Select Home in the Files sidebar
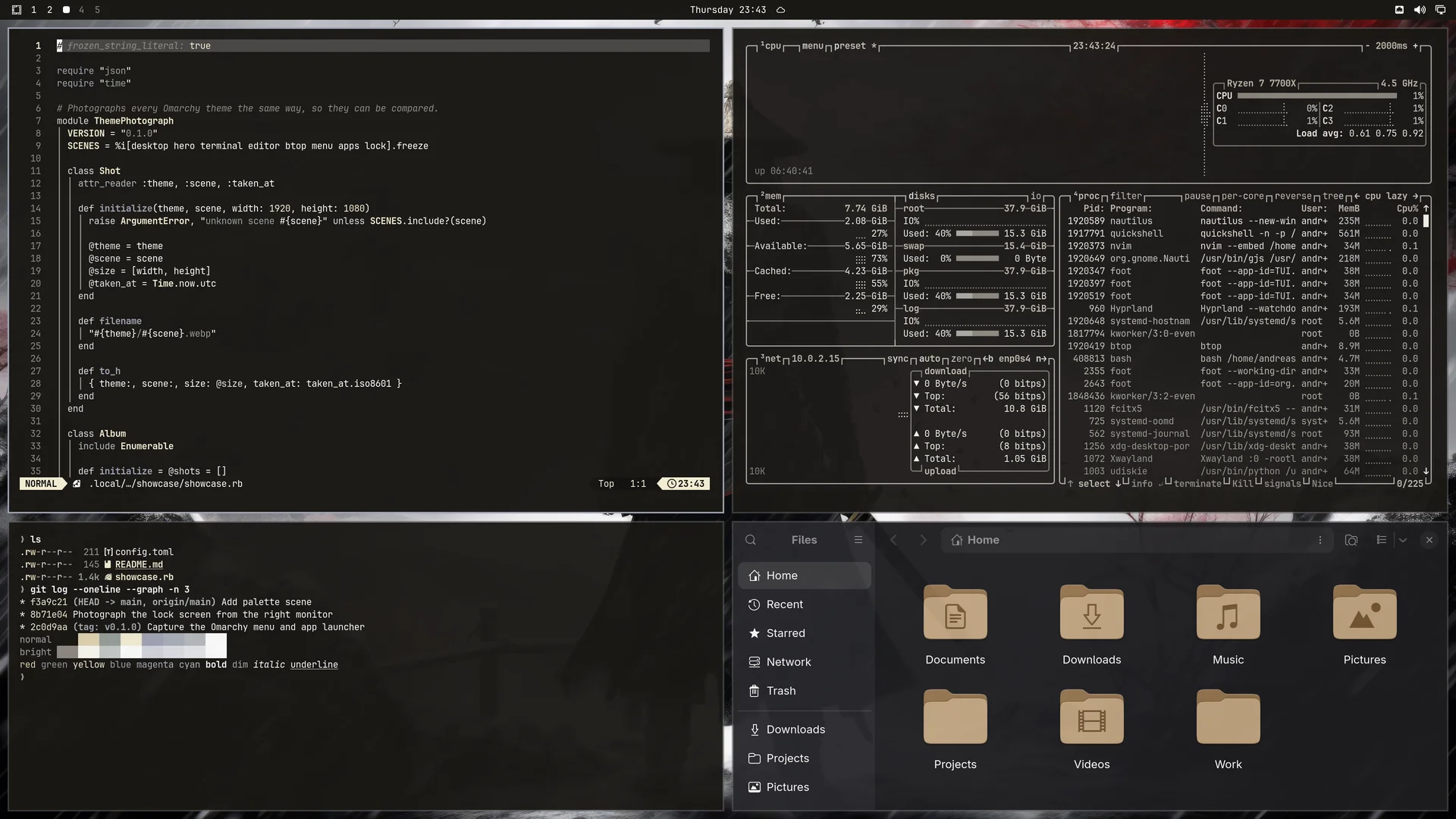Screen dimensions: 1456x819 (805, 576)
